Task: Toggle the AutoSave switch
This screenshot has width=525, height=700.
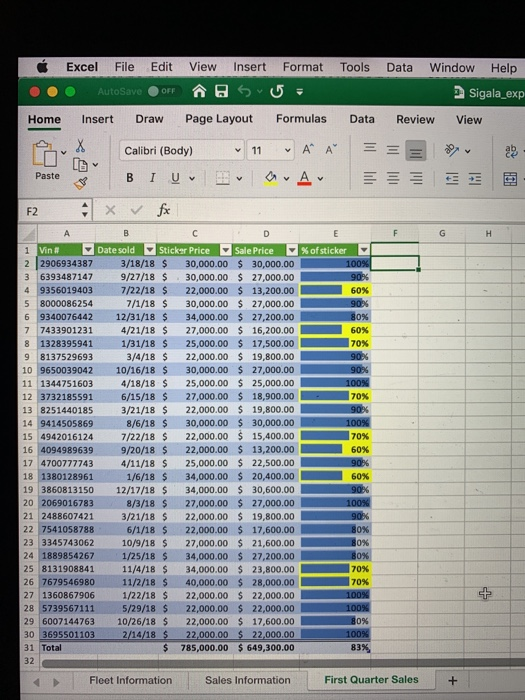Action: pos(163,91)
